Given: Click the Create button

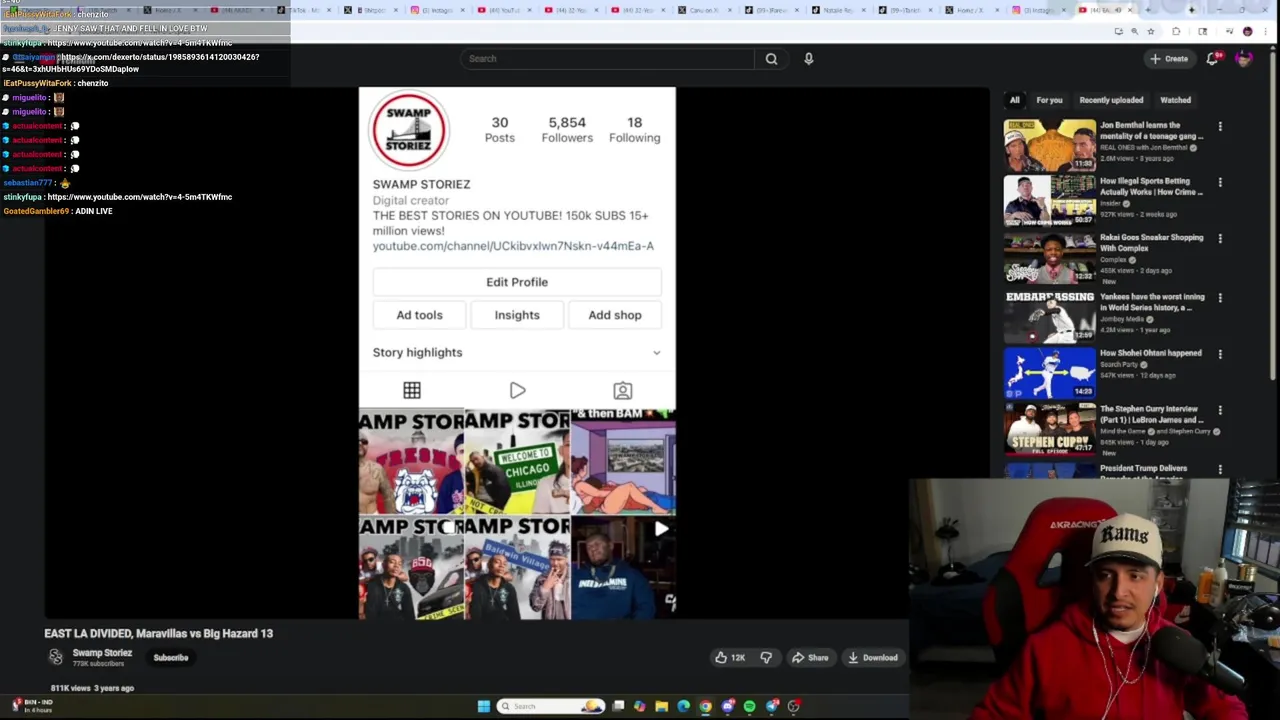Looking at the screenshot, I should (1169, 59).
